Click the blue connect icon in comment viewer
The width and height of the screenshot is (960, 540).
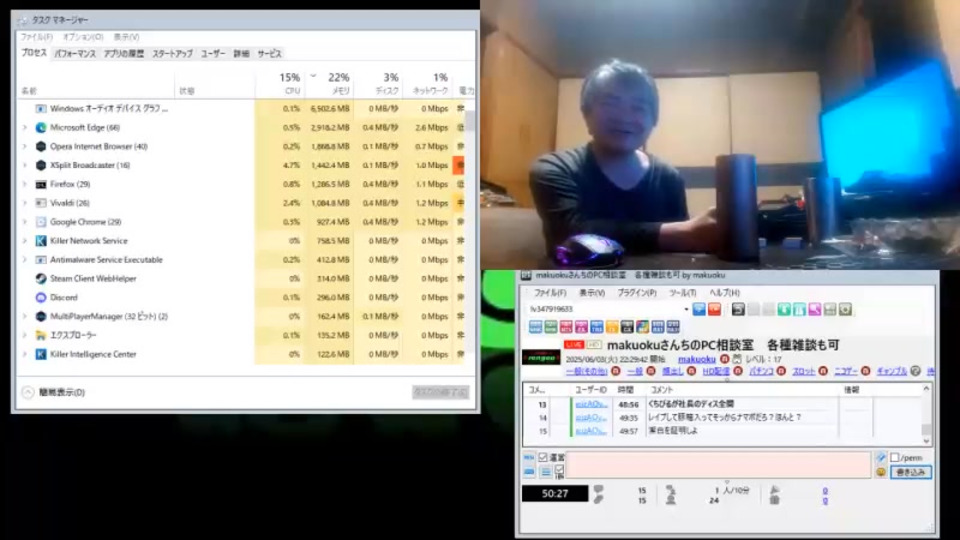point(699,309)
